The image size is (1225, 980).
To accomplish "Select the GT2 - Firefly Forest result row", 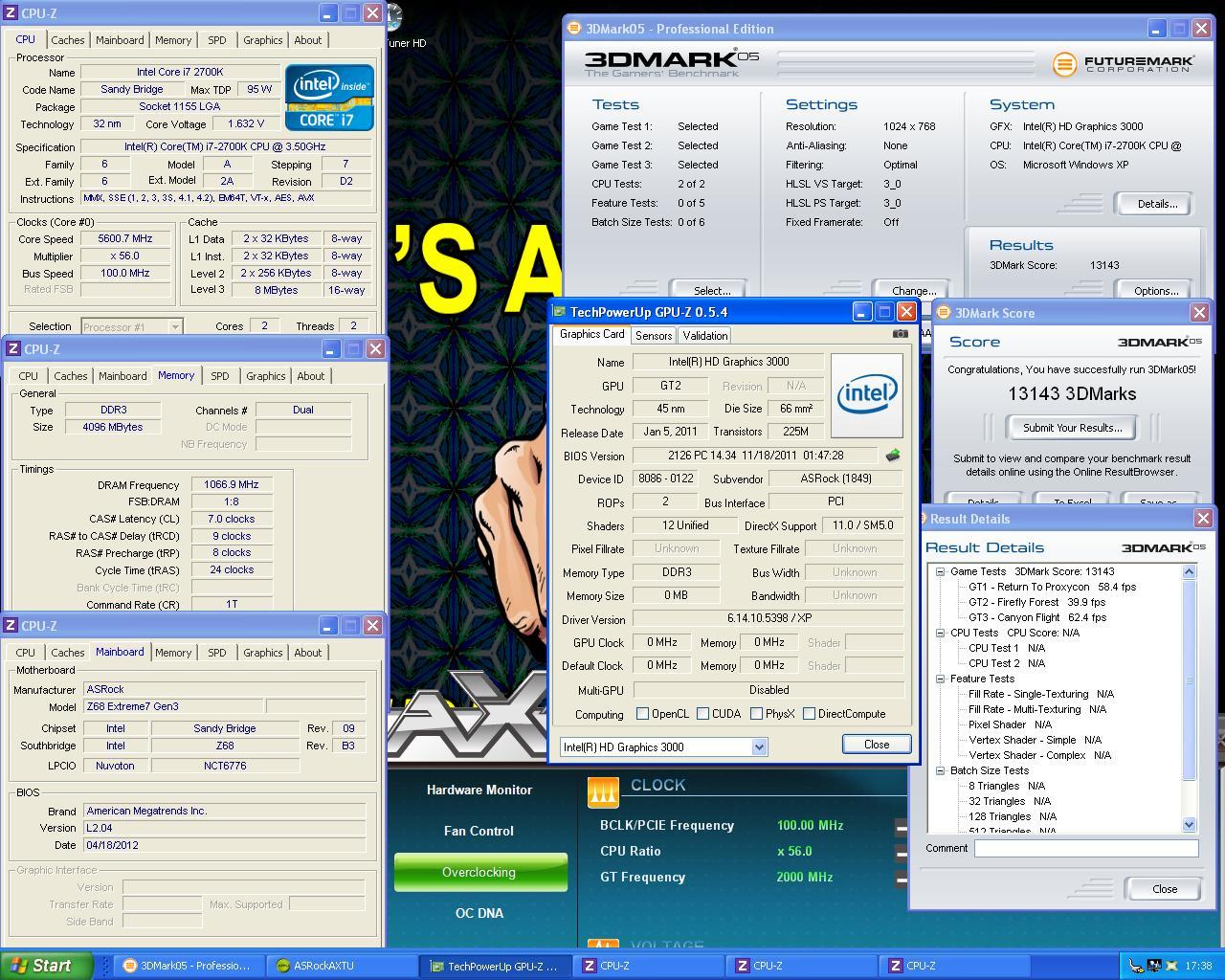I will (x=1036, y=602).
